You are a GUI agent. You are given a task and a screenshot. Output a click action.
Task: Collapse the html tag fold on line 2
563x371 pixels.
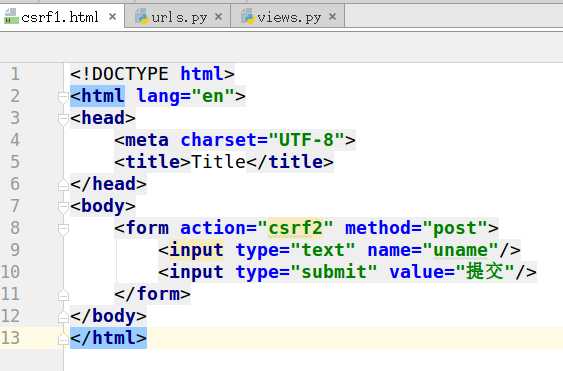[x=63, y=96]
